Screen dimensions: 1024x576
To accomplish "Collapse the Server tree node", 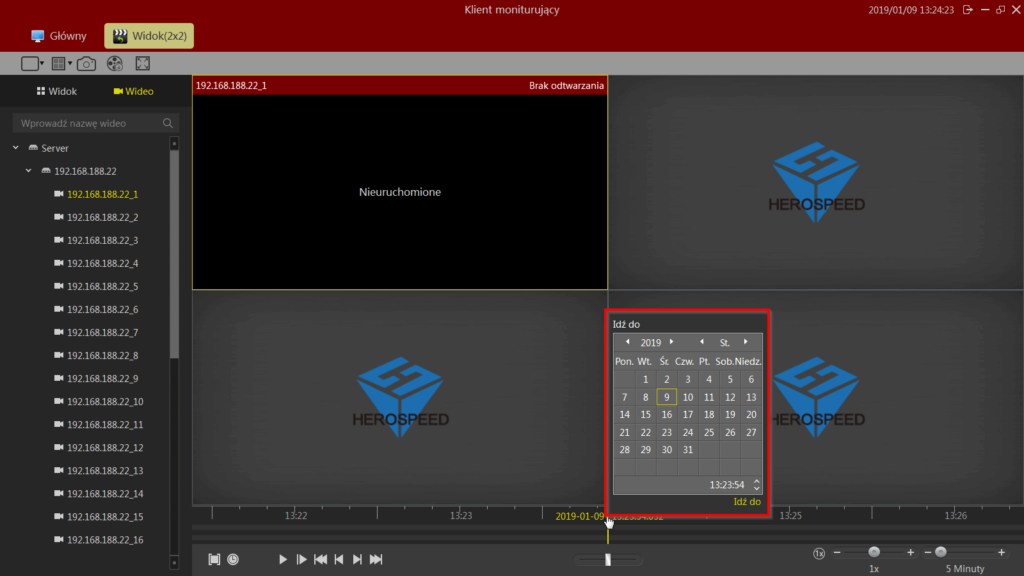I will 16,148.
